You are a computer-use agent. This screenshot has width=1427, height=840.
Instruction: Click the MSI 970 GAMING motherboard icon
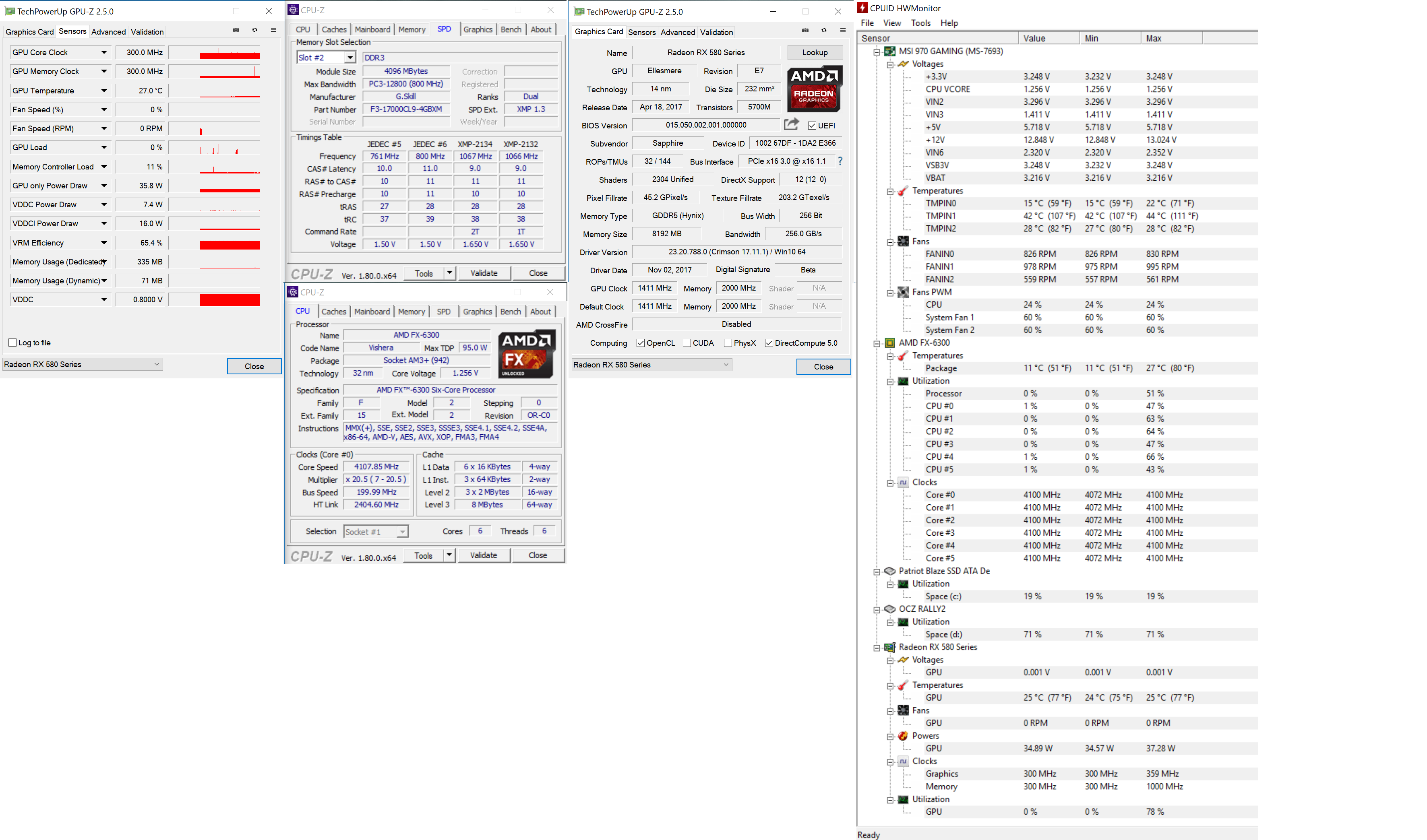point(889,52)
